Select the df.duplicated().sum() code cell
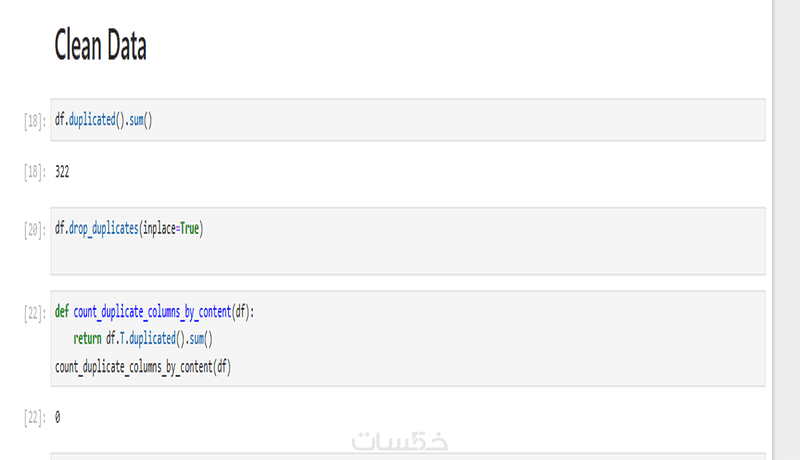 408,120
